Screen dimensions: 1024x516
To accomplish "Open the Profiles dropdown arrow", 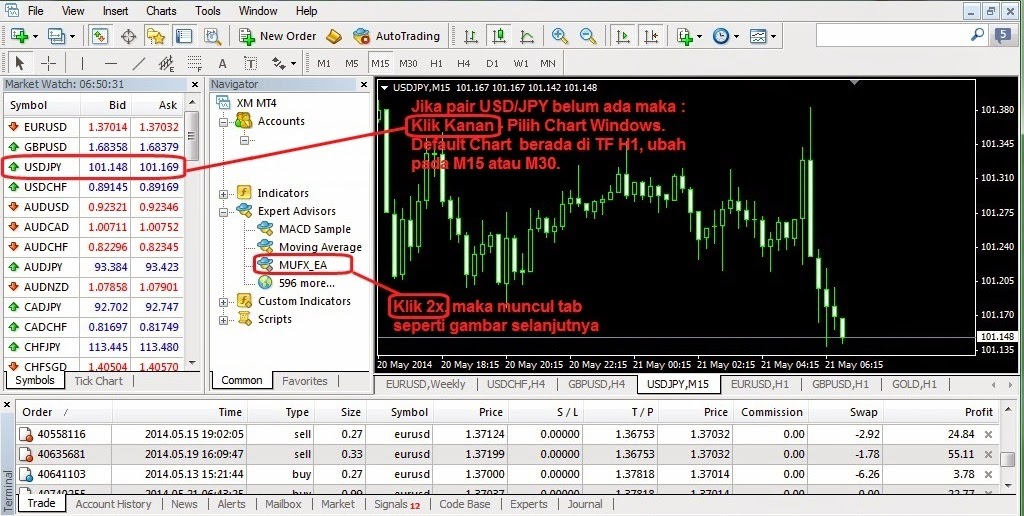I will [72, 37].
